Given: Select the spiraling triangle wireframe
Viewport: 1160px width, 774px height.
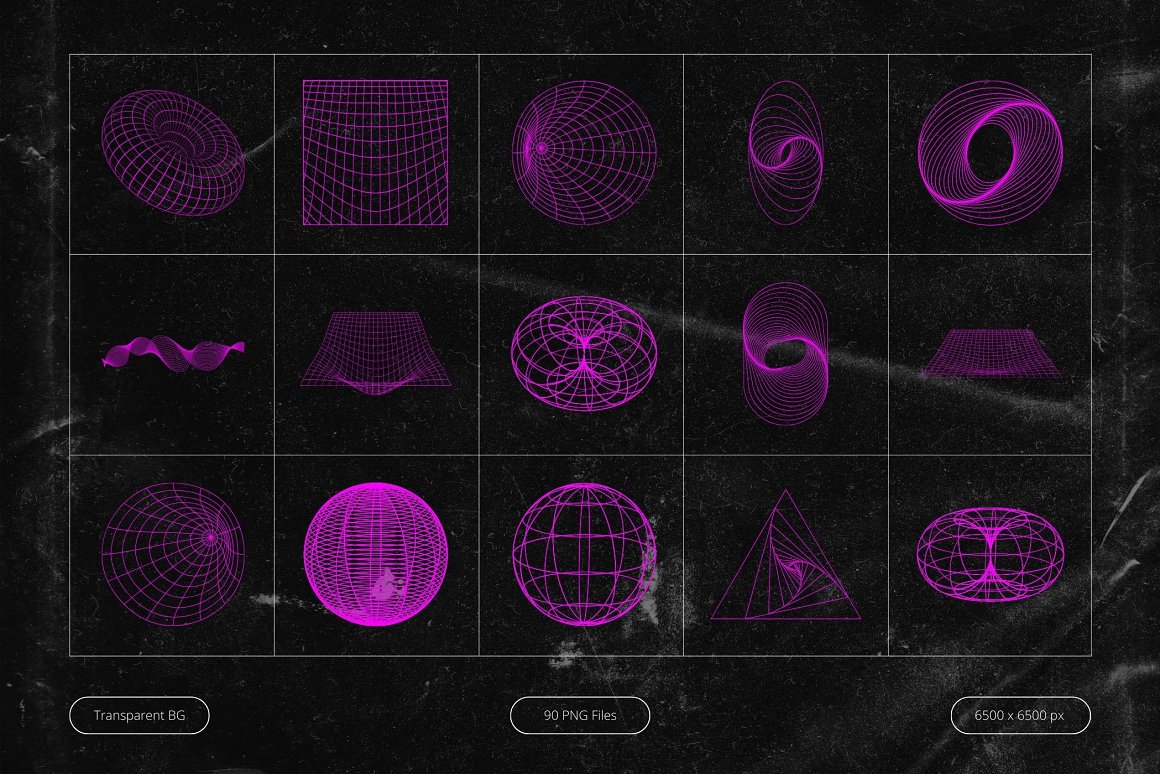Looking at the screenshot, I should click(x=785, y=562).
